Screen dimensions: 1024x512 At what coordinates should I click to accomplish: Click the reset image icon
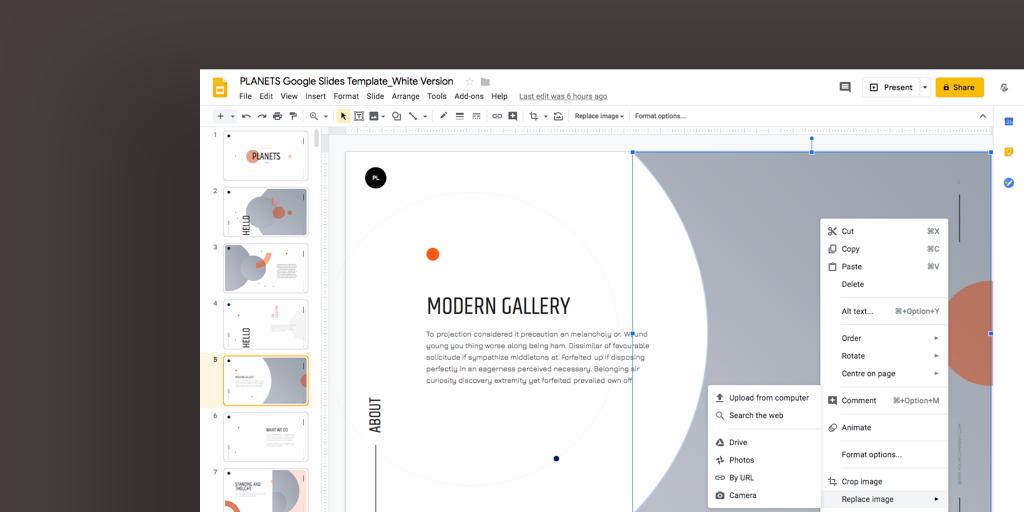(x=558, y=116)
